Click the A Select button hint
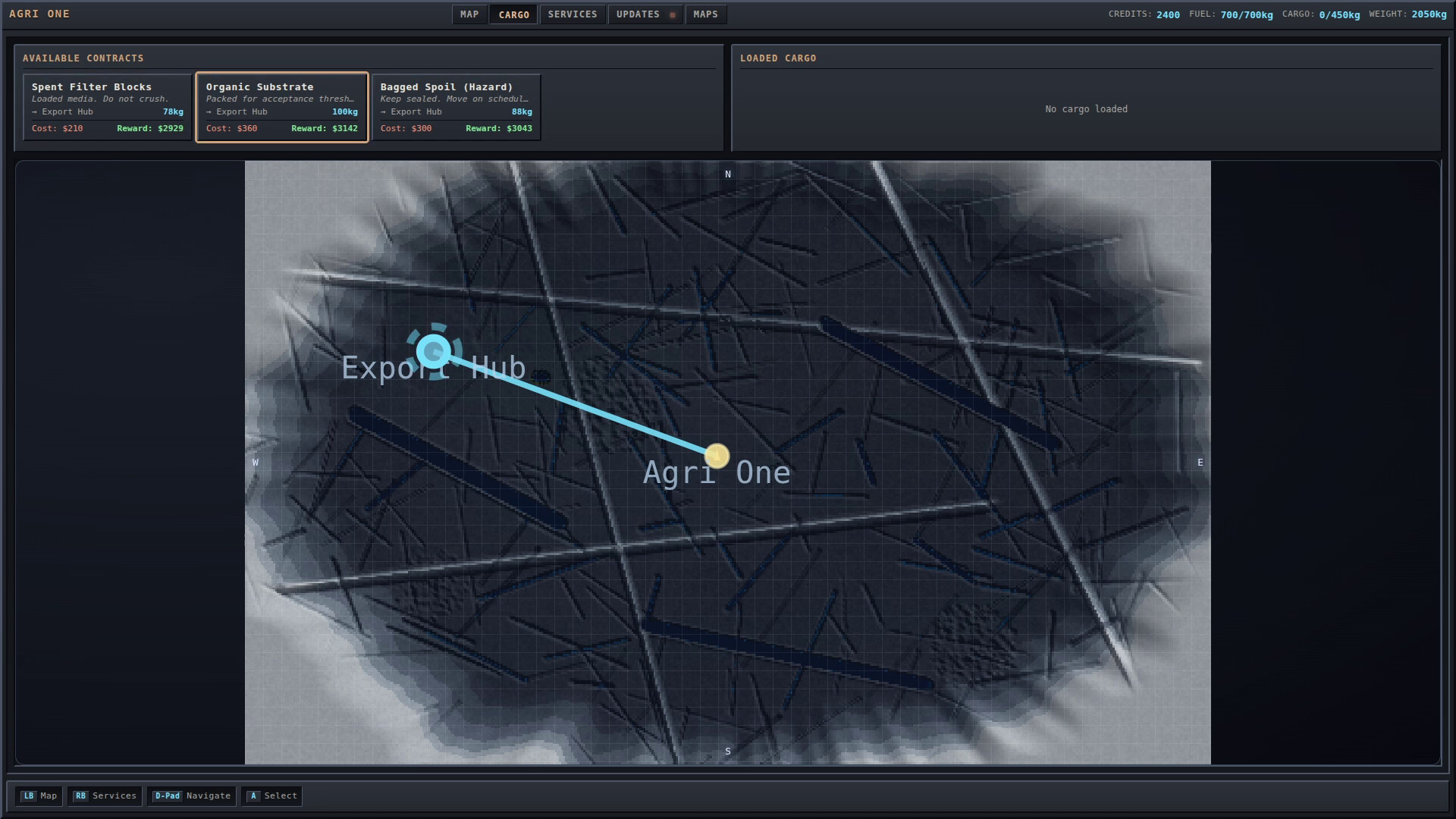The height and width of the screenshot is (819, 1456). [271, 795]
